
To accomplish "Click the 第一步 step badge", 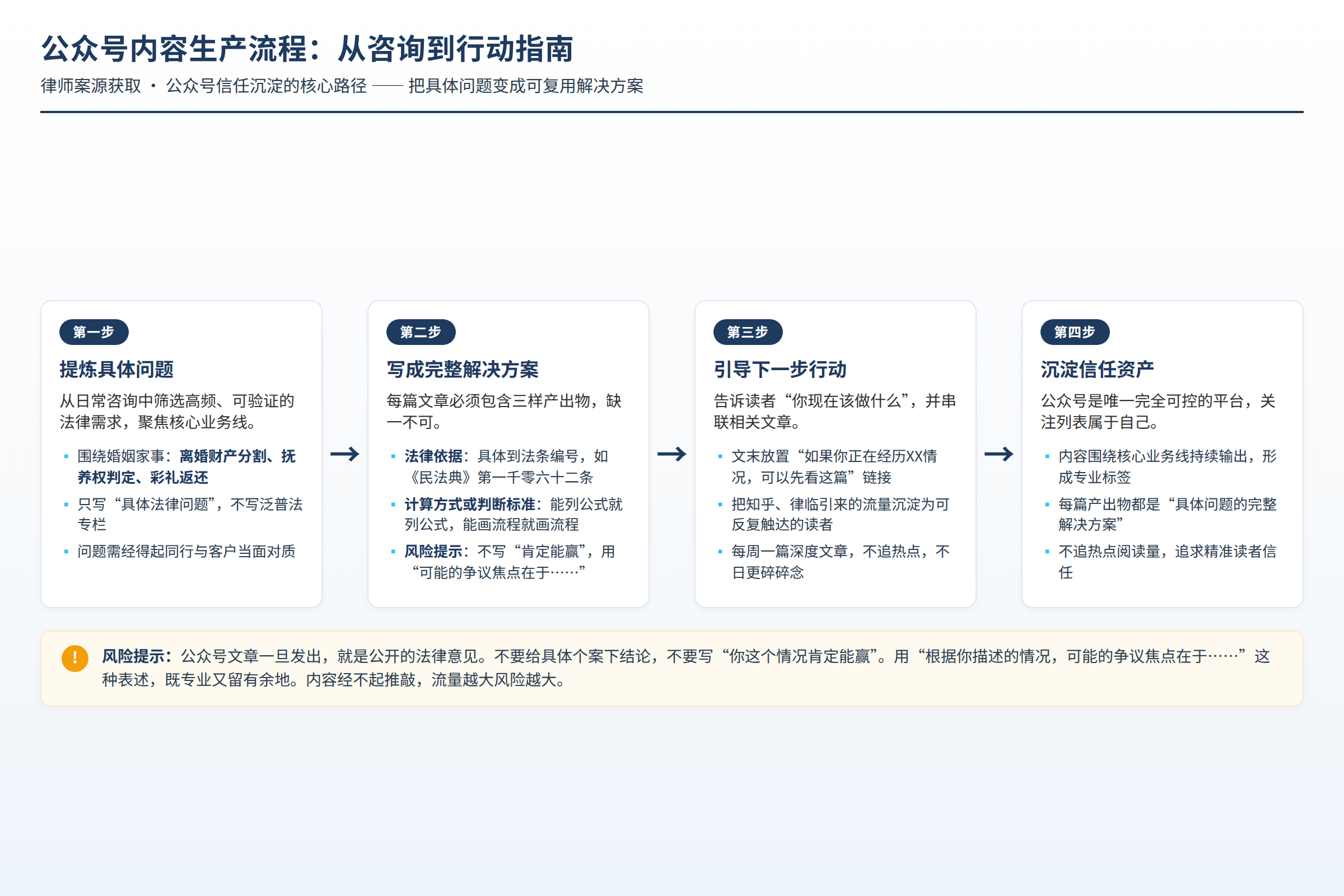I will tap(94, 332).
